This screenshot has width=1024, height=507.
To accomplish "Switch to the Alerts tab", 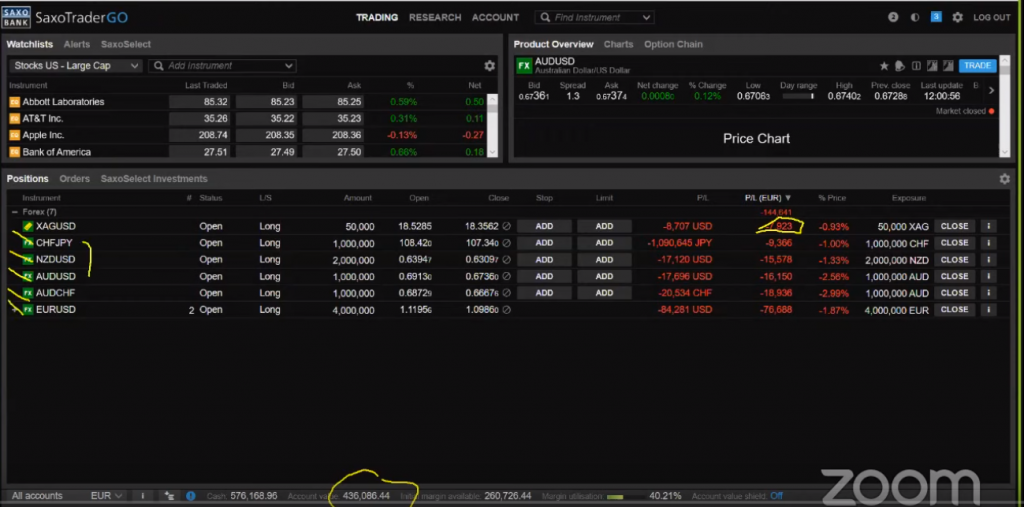I will click(x=76, y=44).
